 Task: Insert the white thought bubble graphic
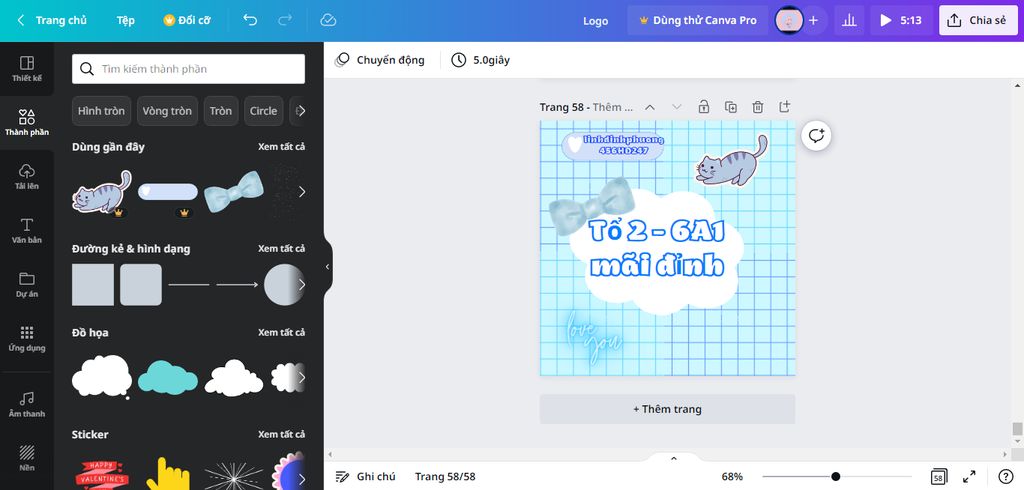tap(102, 377)
